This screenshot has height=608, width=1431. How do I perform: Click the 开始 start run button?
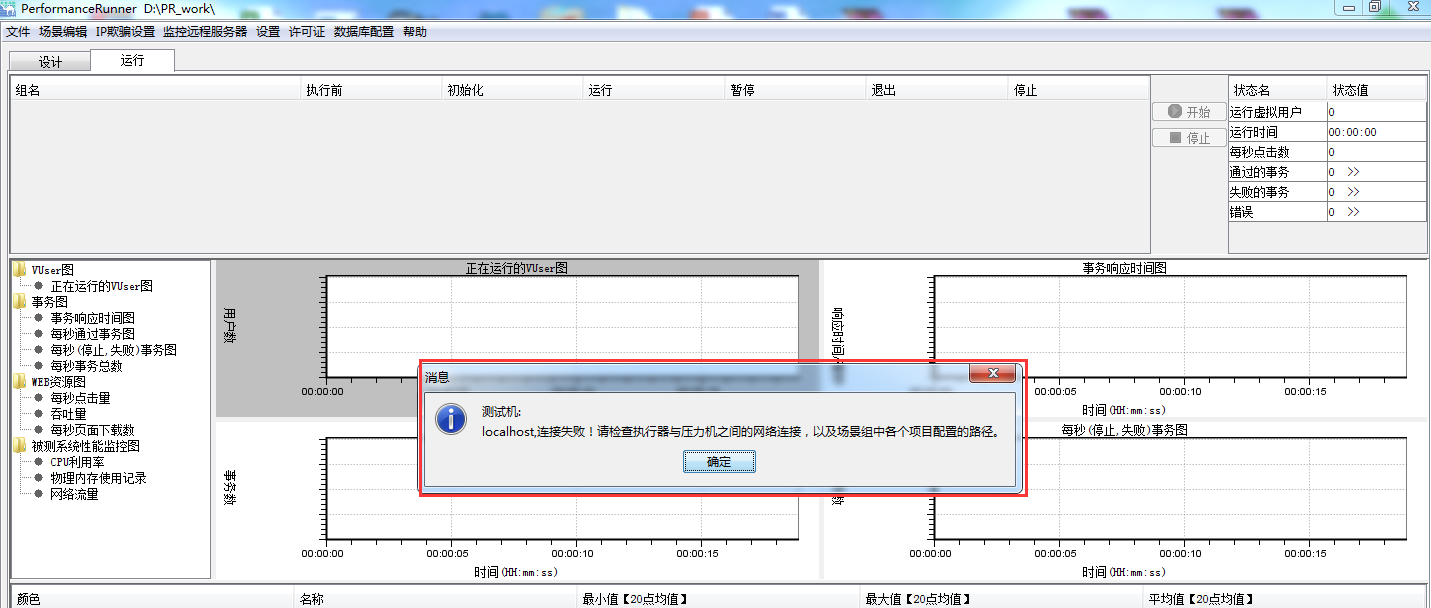[1188, 112]
